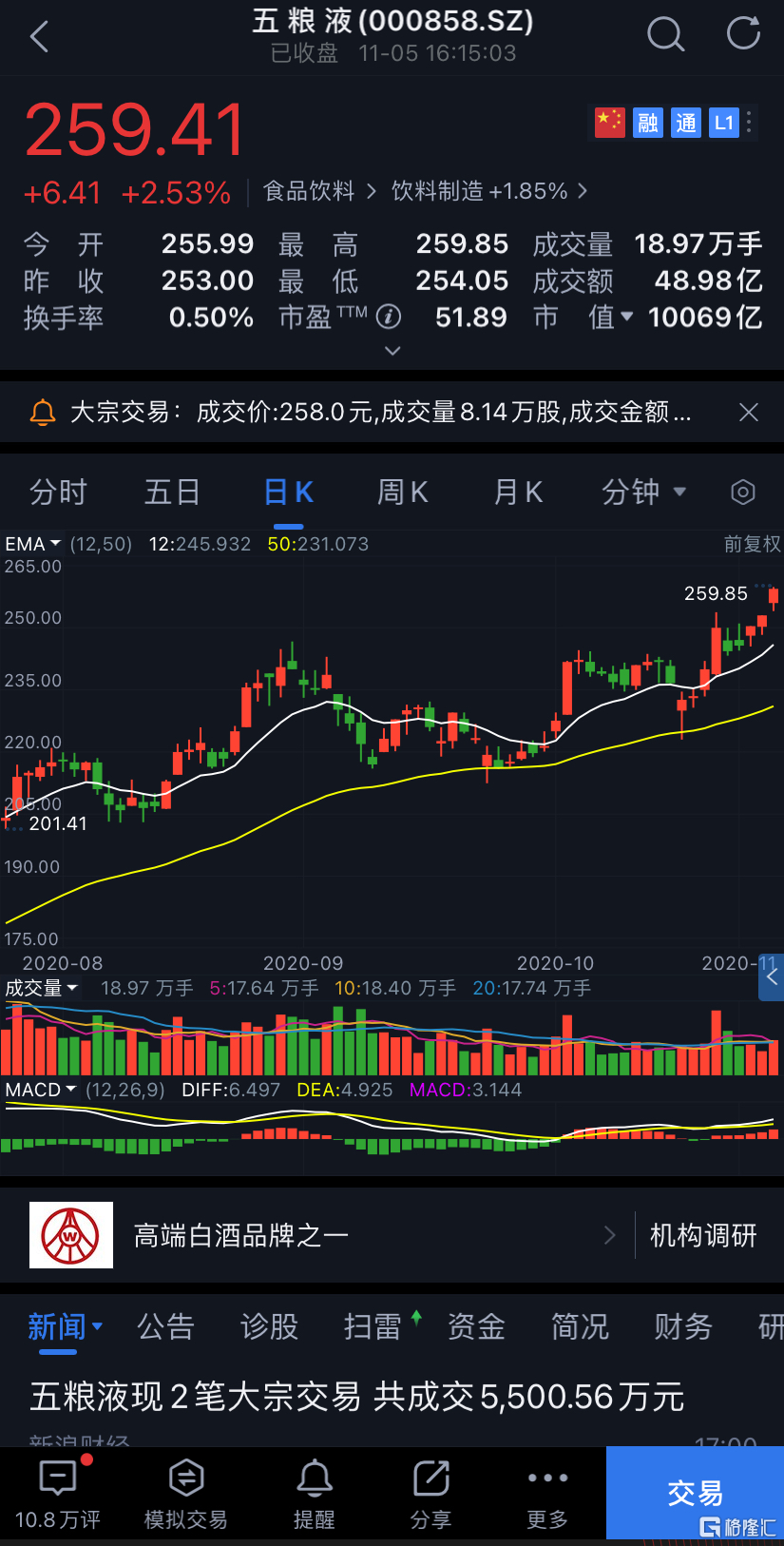Switch to the 周K chart tab
The width and height of the screenshot is (784, 1546).
coord(403,492)
